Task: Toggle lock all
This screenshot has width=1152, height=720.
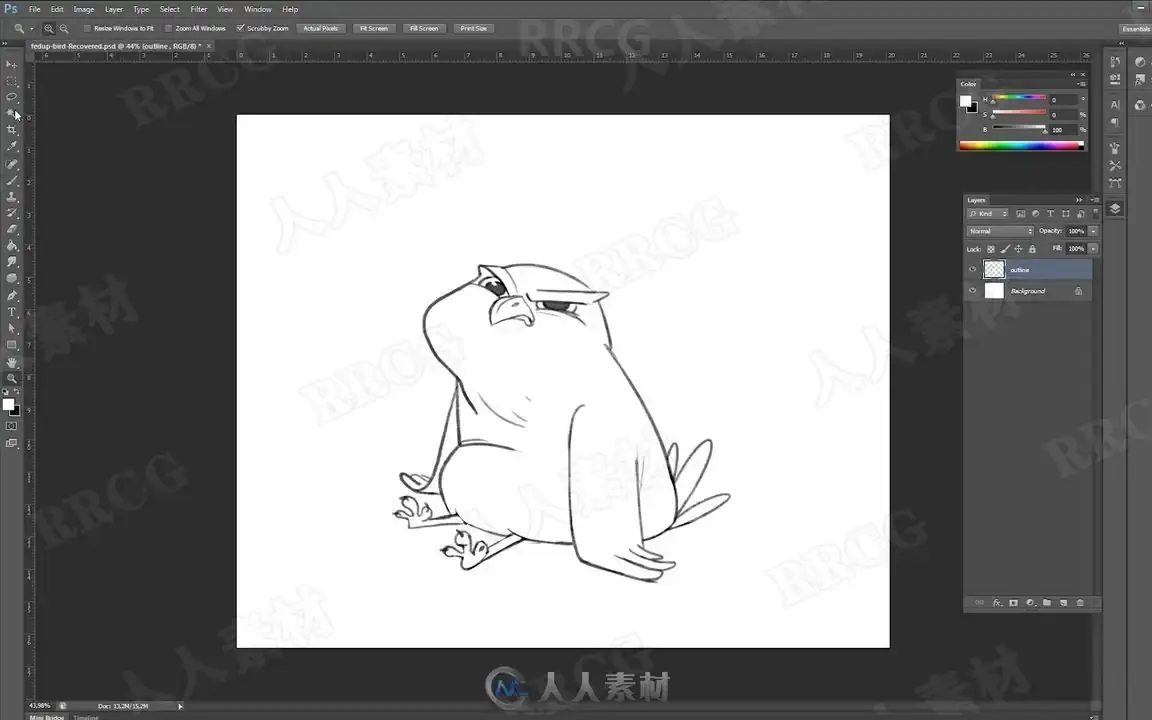Action: pos(1032,249)
